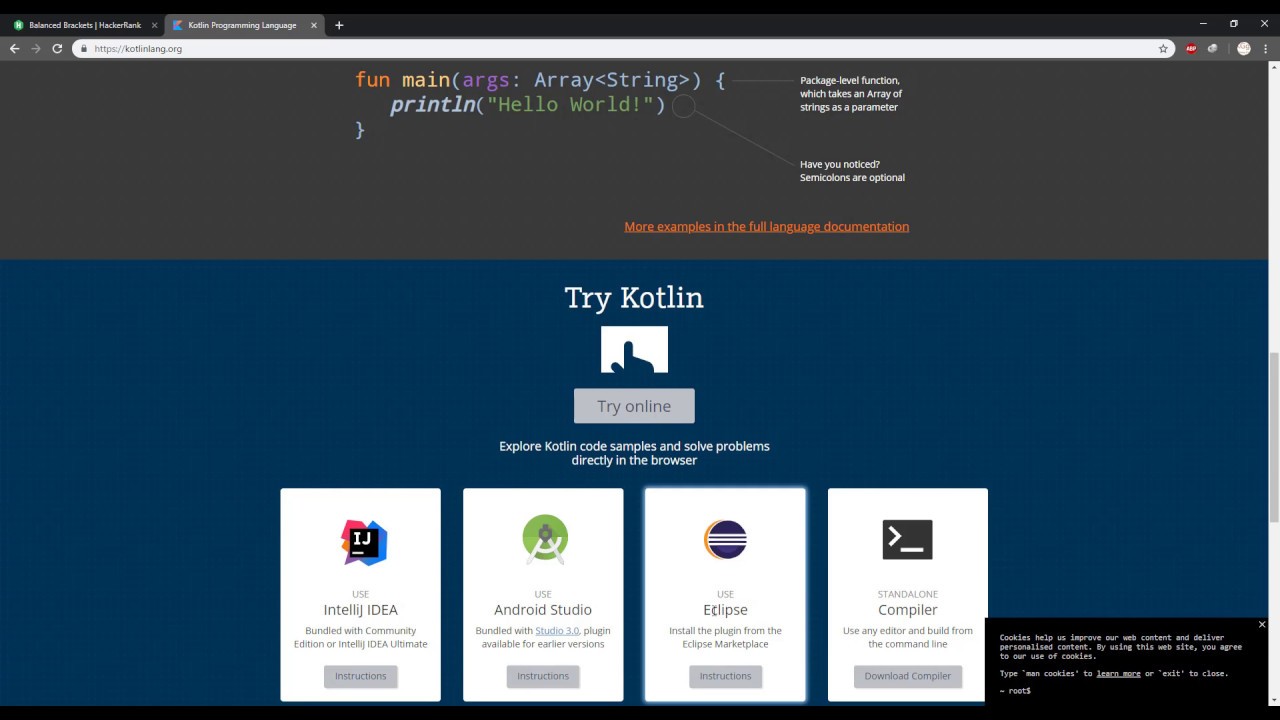Click 'Explore Kotlin code samples' description text

pyautogui.click(x=634, y=453)
